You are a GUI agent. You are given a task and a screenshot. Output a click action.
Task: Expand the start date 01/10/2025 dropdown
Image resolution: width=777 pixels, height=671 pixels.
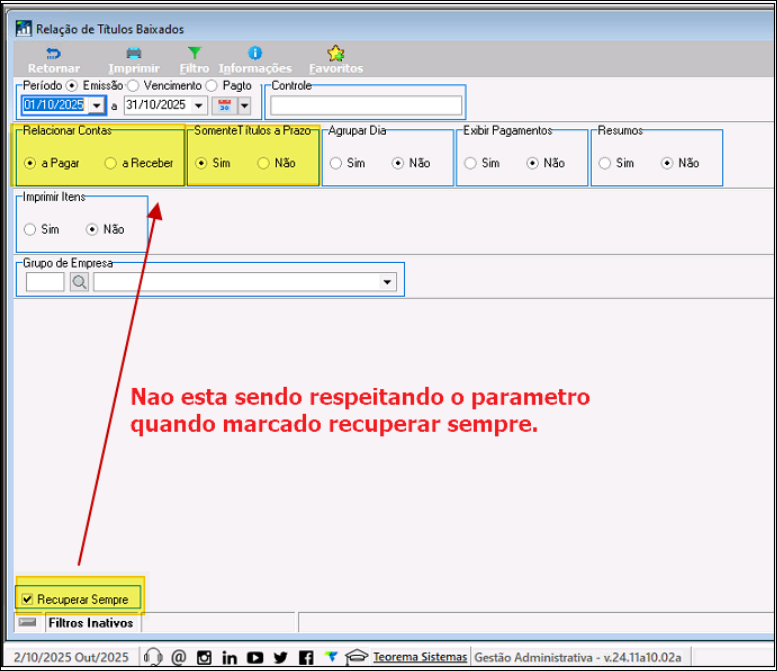[x=97, y=105]
